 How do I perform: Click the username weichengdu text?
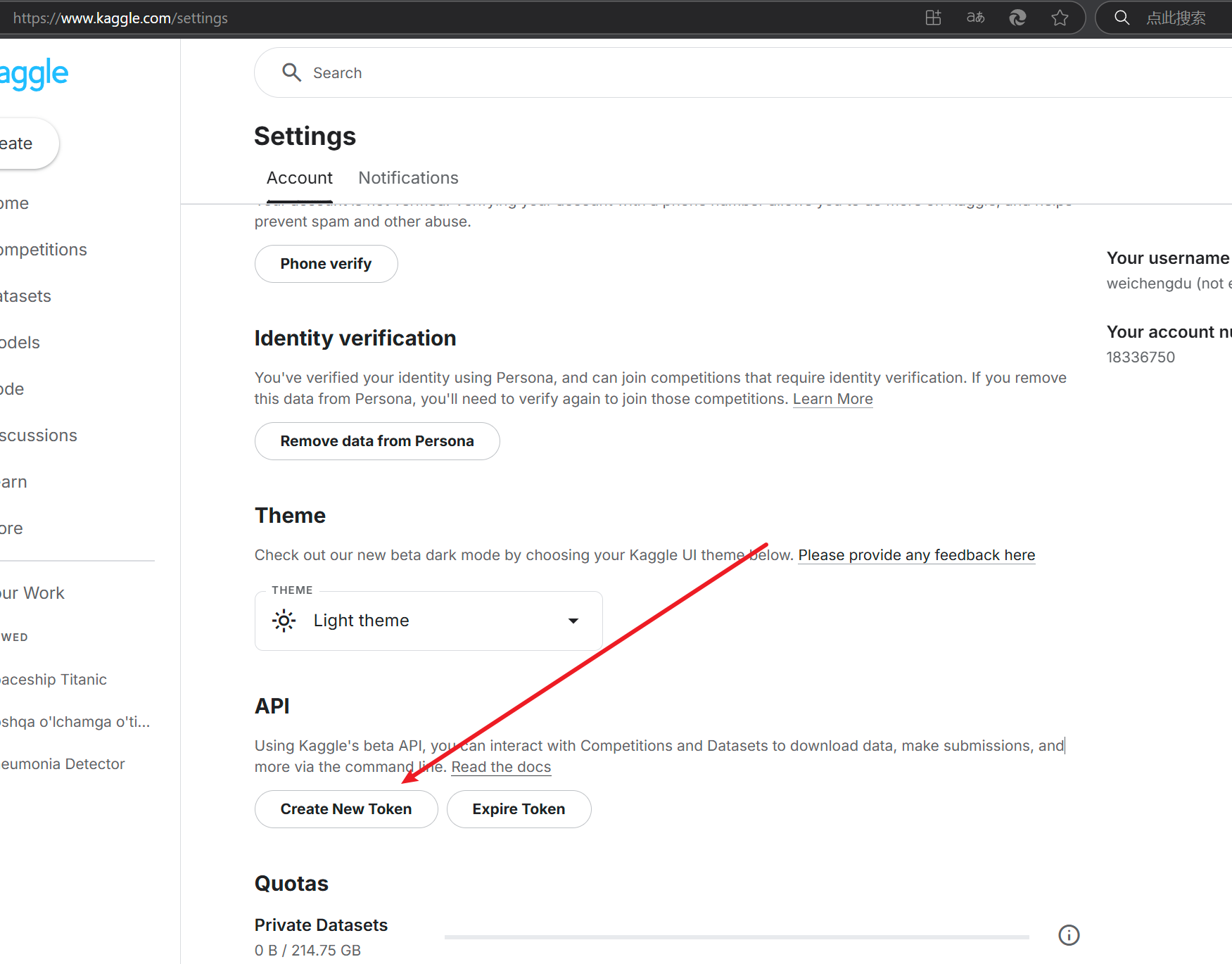pyautogui.click(x=1149, y=284)
